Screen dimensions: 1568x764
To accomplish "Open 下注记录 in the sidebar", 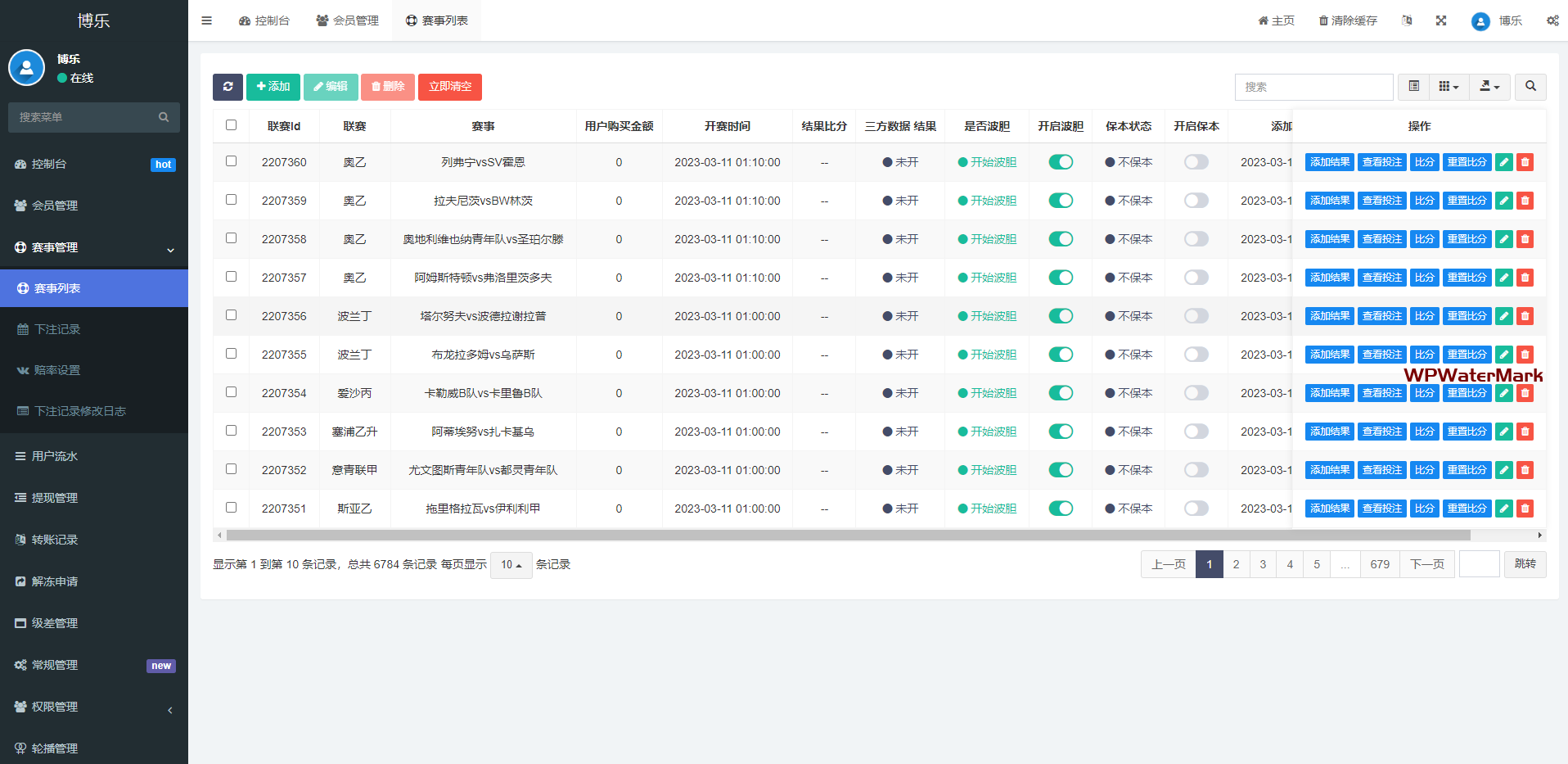I will point(94,329).
